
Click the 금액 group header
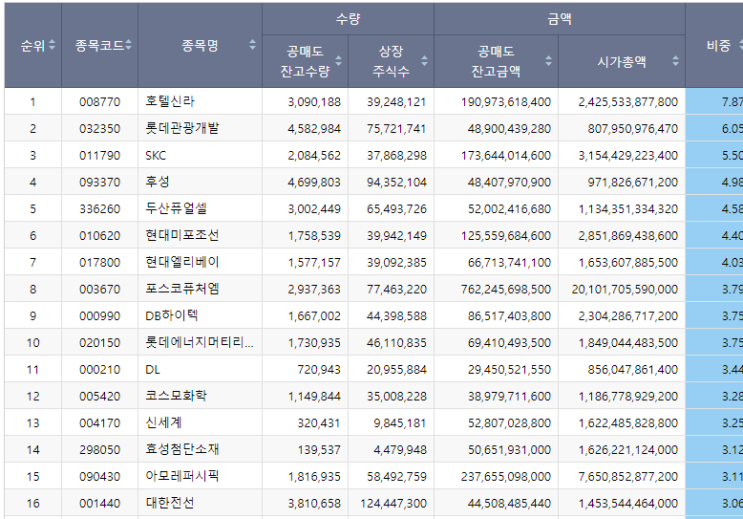tap(560, 19)
